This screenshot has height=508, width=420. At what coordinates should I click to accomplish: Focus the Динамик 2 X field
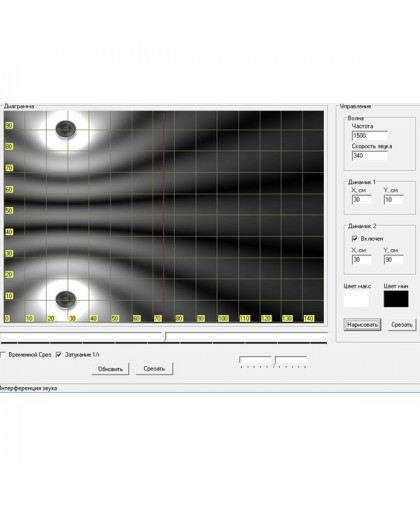tap(361, 260)
